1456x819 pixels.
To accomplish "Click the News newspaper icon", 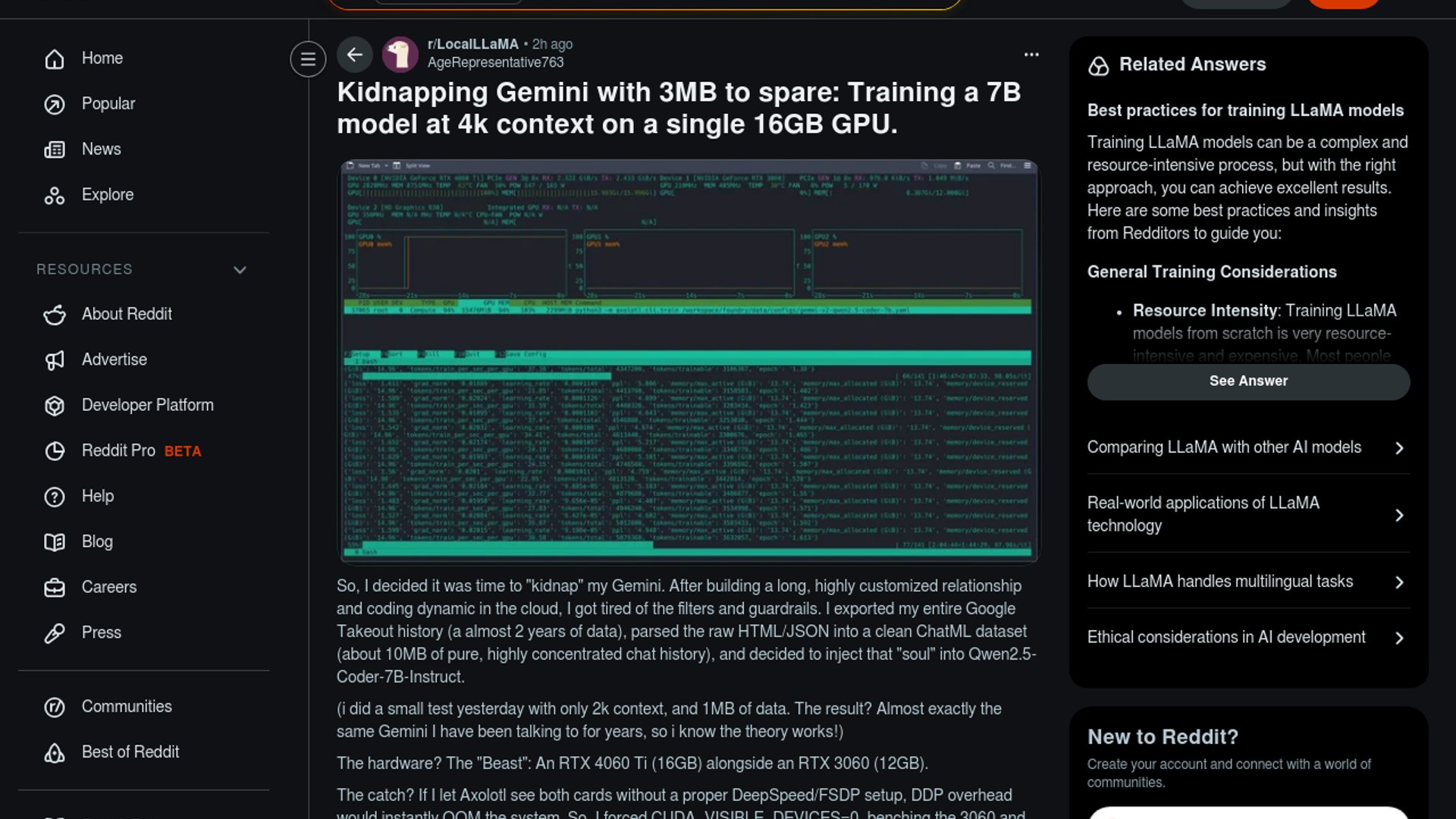I will pos(55,149).
